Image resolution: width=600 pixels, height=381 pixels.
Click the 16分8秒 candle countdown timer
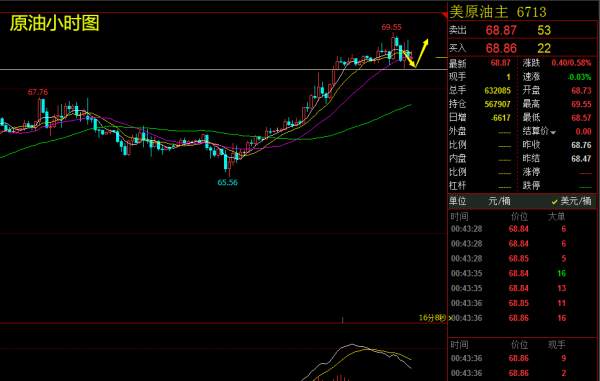pyautogui.click(x=432, y=318)
